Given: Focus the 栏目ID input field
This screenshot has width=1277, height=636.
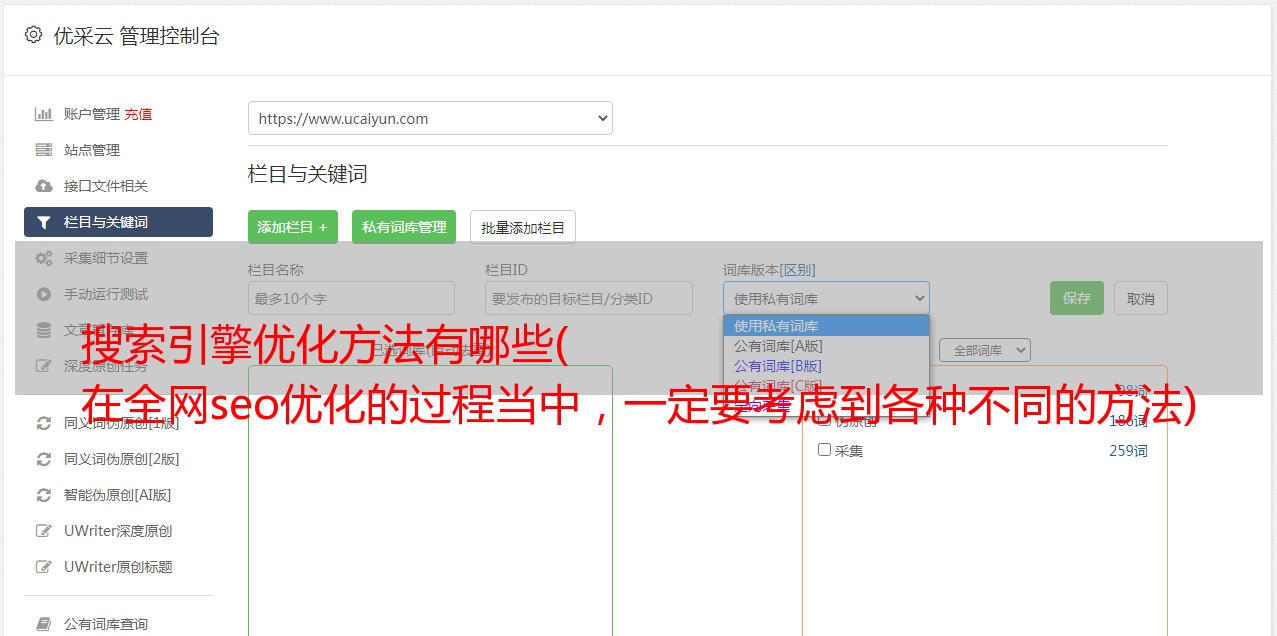Looking at the screenshot, I should [589, 298].
